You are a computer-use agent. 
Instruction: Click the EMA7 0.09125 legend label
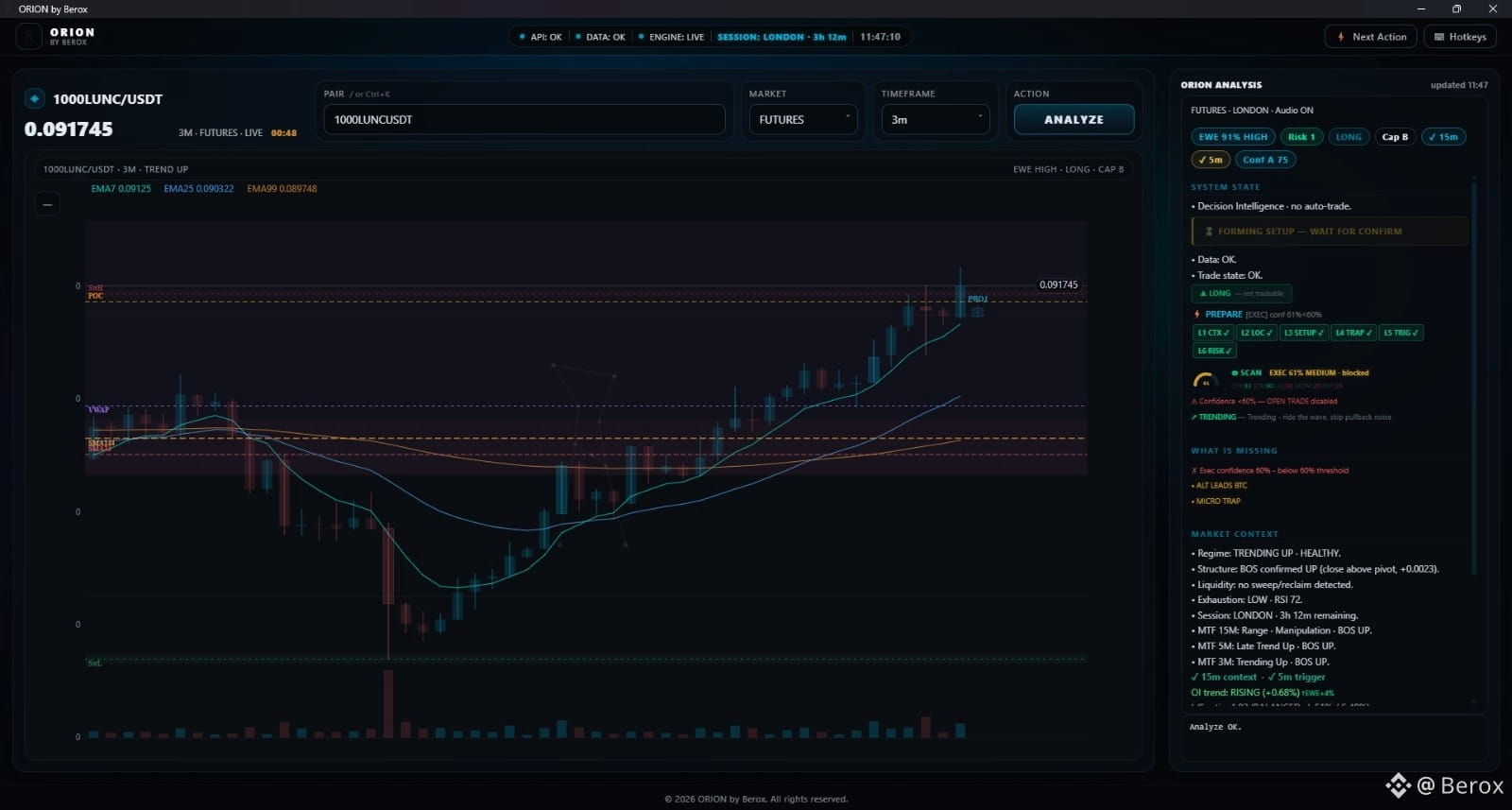click(x=121, y=189)
